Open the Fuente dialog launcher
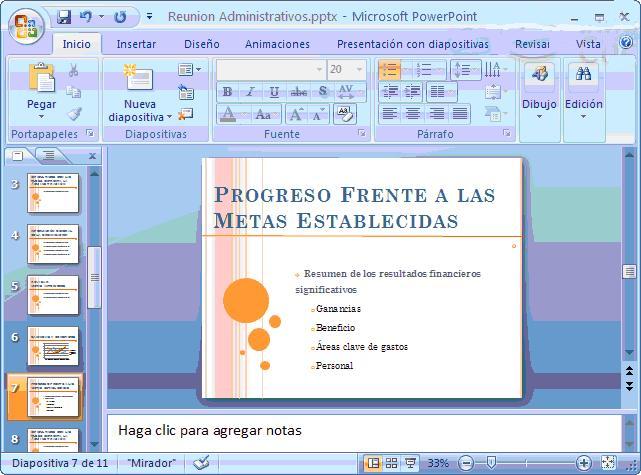The height and width of the screenshot is (475, 641). point(361,132)
